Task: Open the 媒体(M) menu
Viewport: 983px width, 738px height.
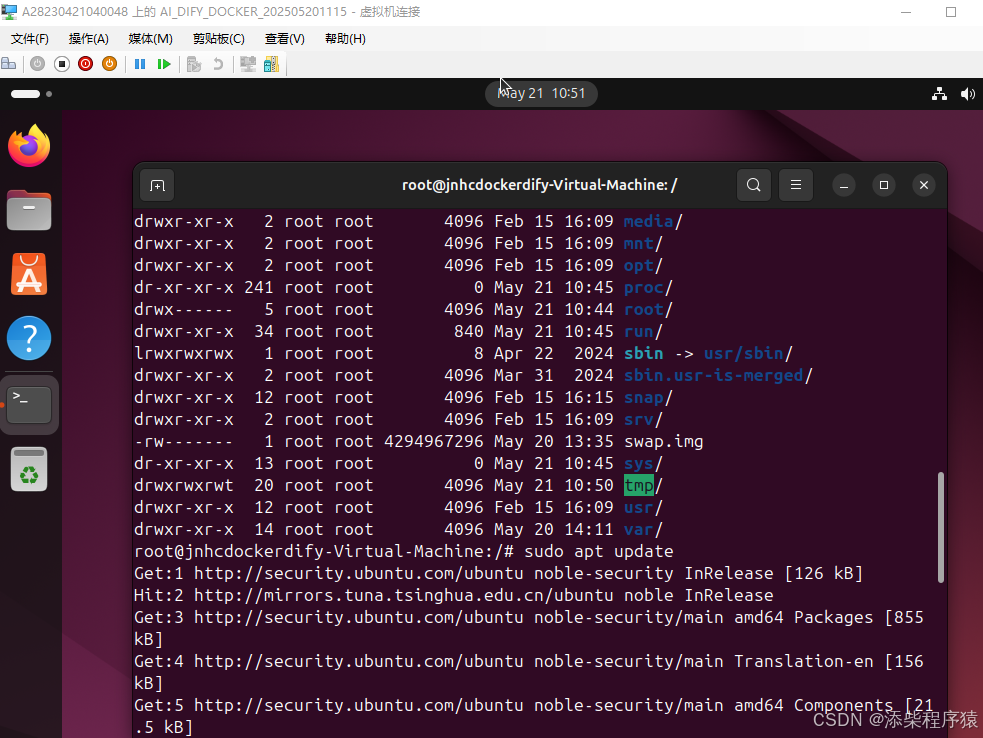Action: click(x=150, y=39)
